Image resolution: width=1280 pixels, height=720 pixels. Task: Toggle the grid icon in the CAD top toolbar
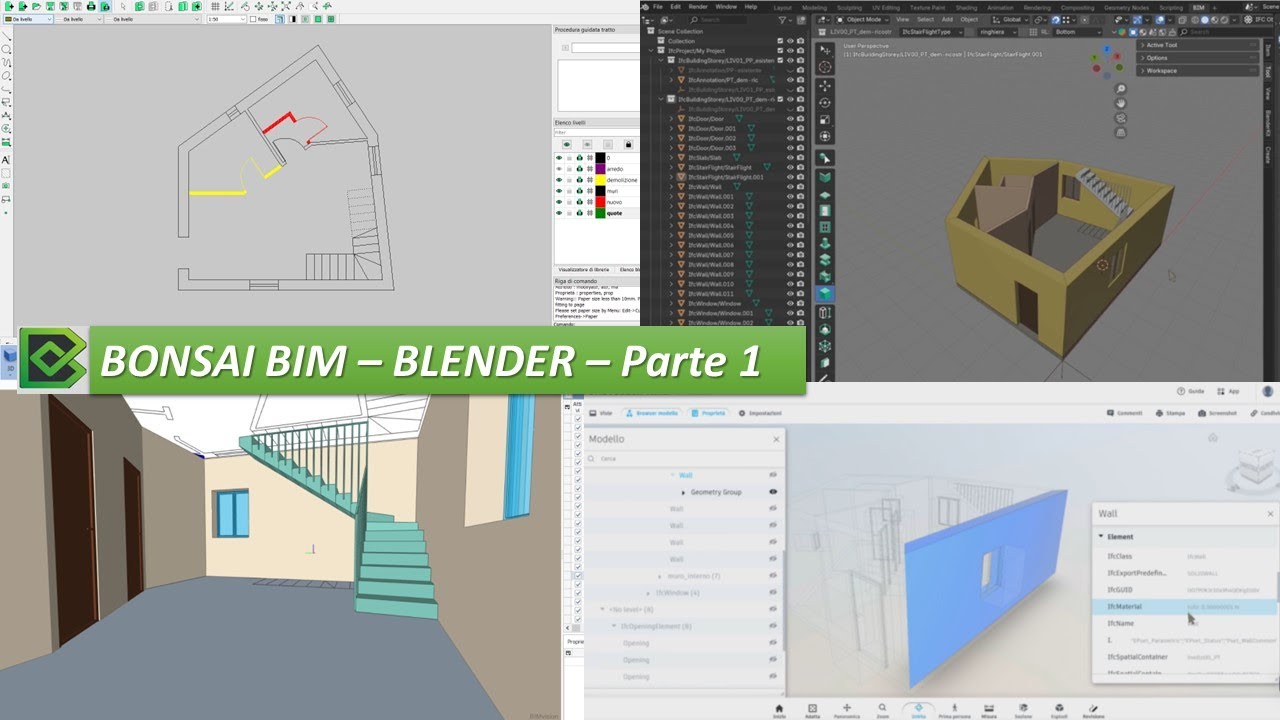pyautogui.click(x=215, y=6)
